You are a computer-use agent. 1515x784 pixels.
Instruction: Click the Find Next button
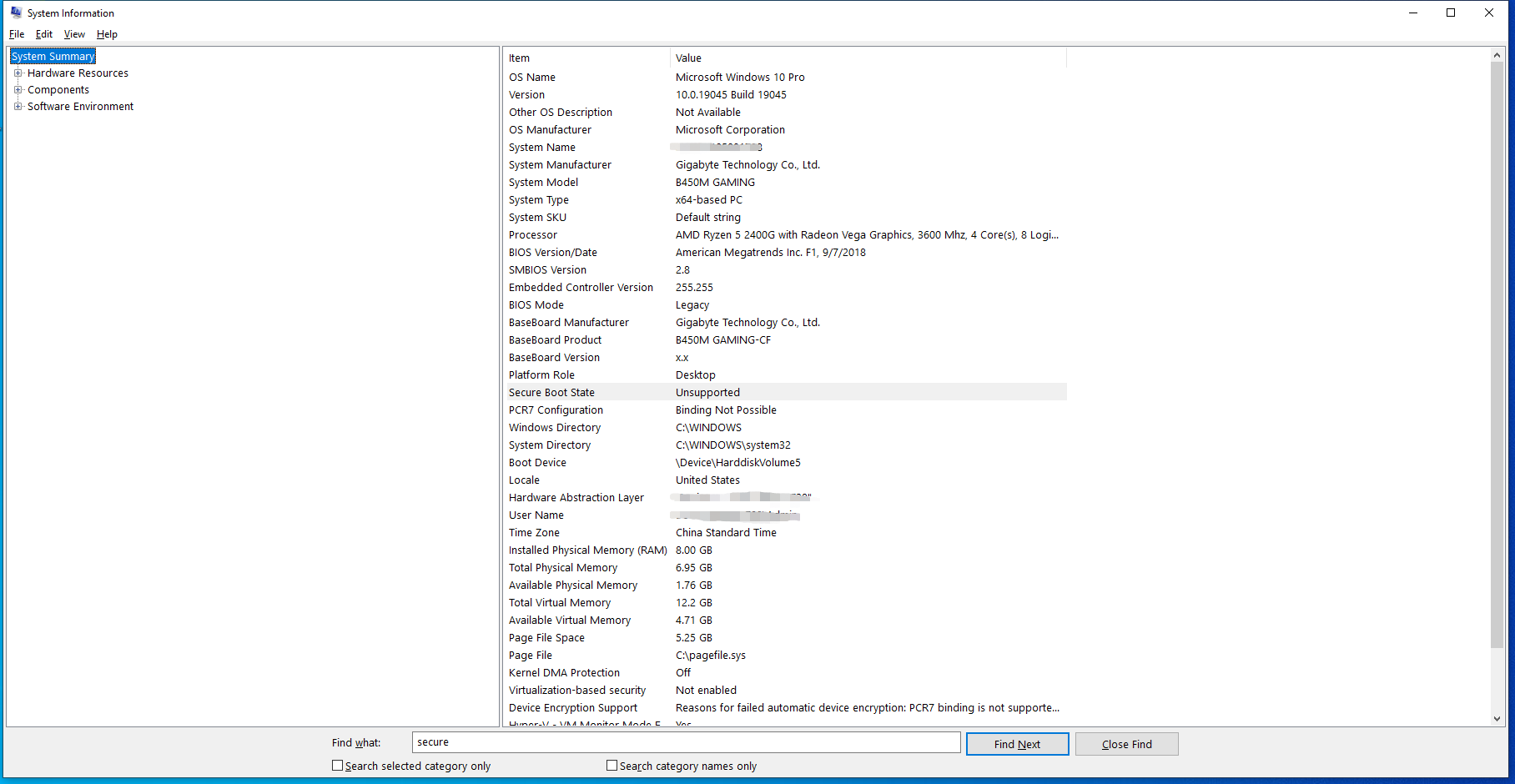[x=1017, y=743]
